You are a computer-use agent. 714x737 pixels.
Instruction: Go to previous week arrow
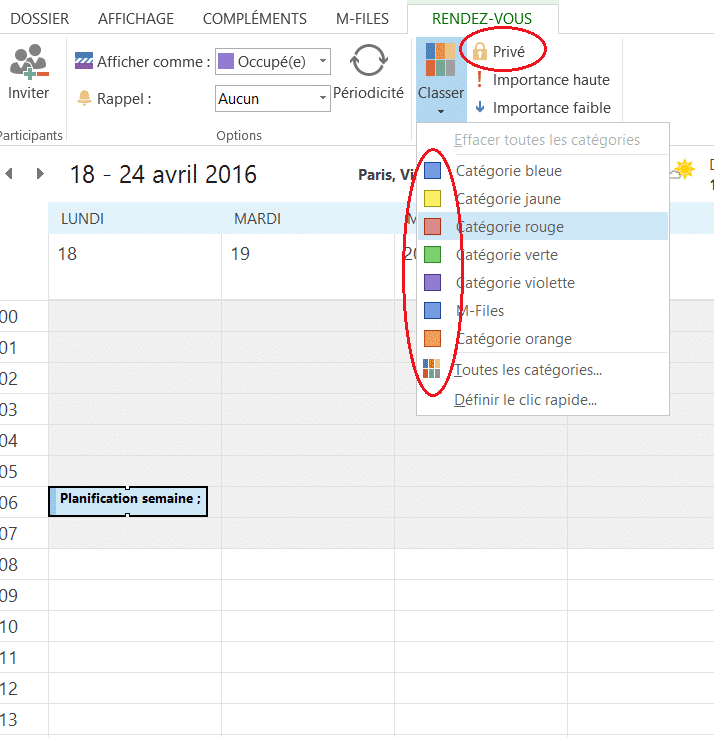point(9,174)
